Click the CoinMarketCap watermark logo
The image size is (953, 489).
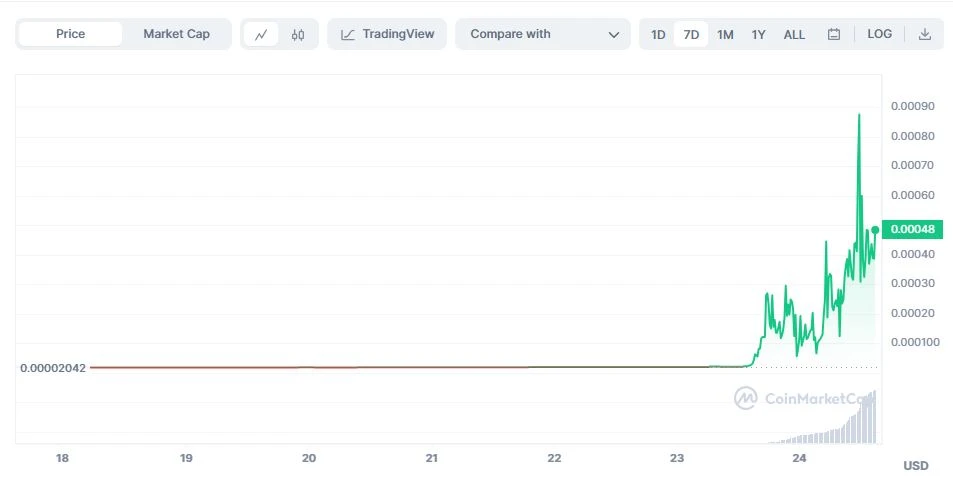coord(745,398)
